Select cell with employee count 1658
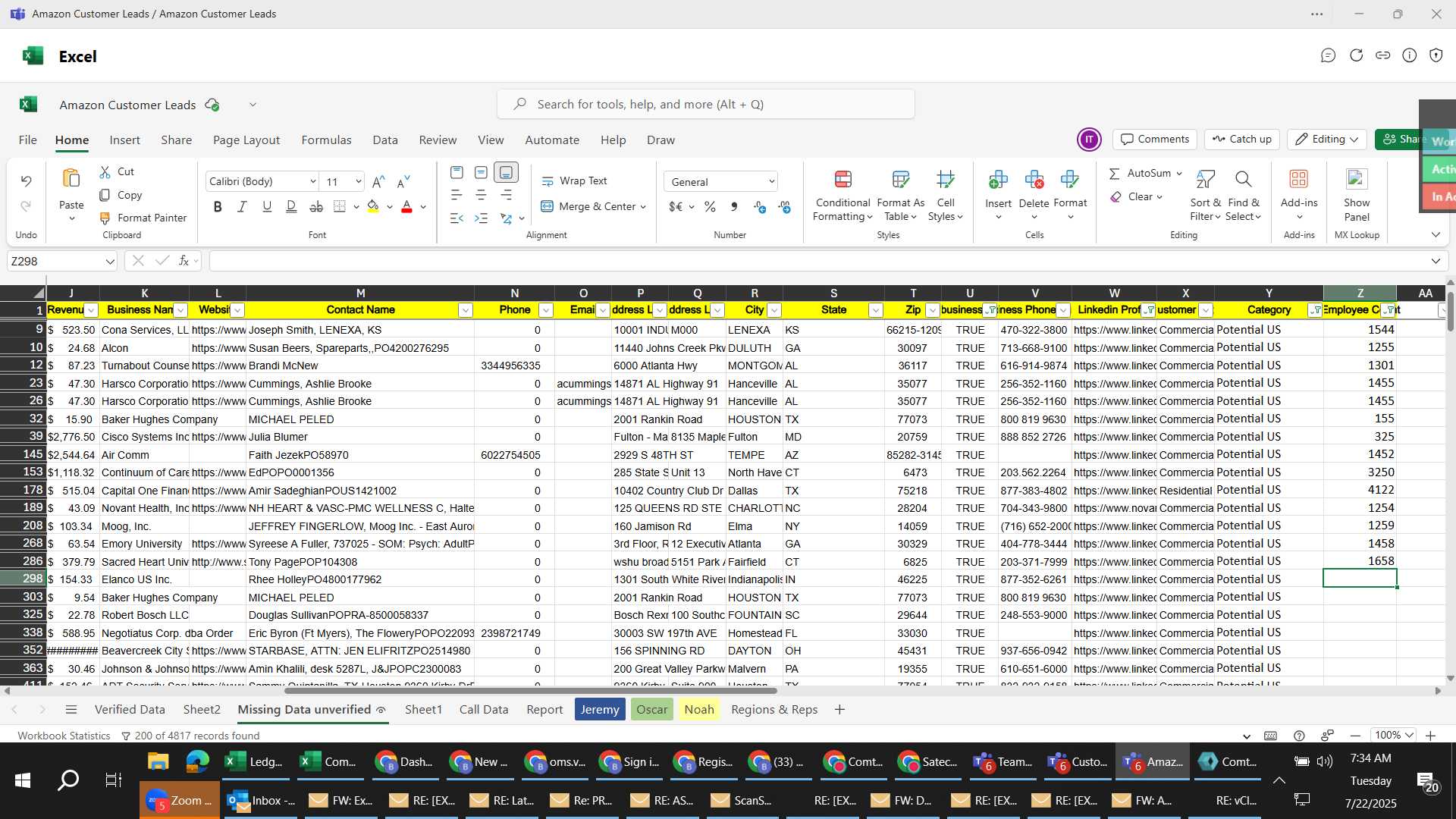This screenshot has width=1456, height=819. tap(1359, 561)
